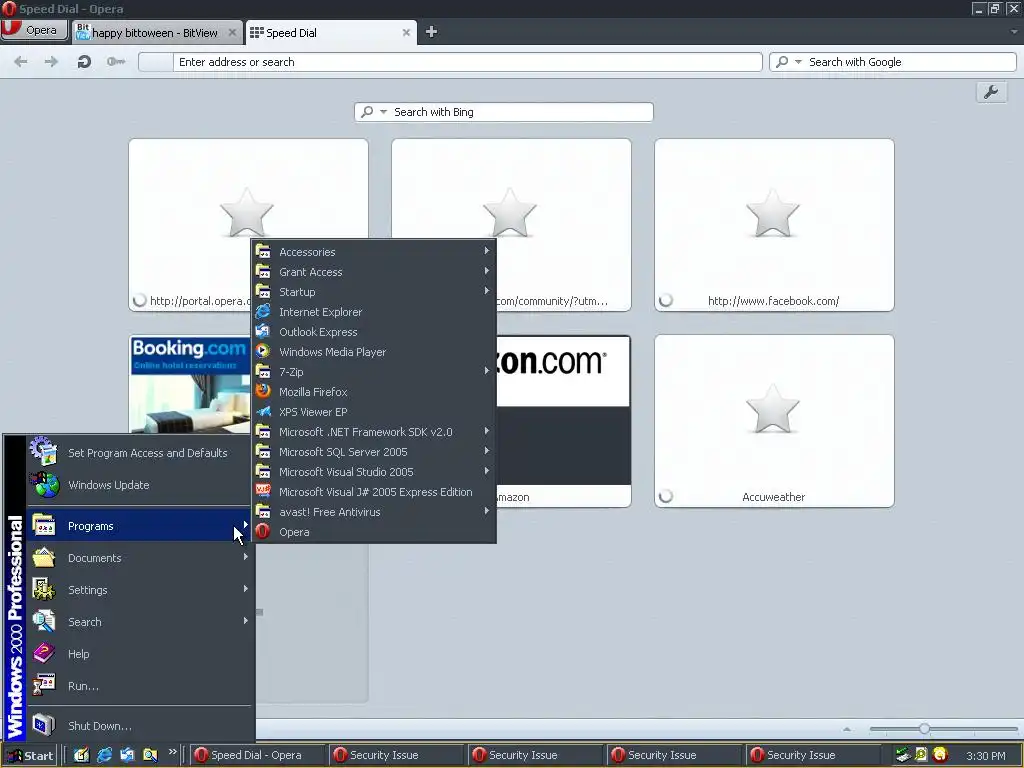
Task: Click the zoom slider handle in Opera
Action: 924,729
